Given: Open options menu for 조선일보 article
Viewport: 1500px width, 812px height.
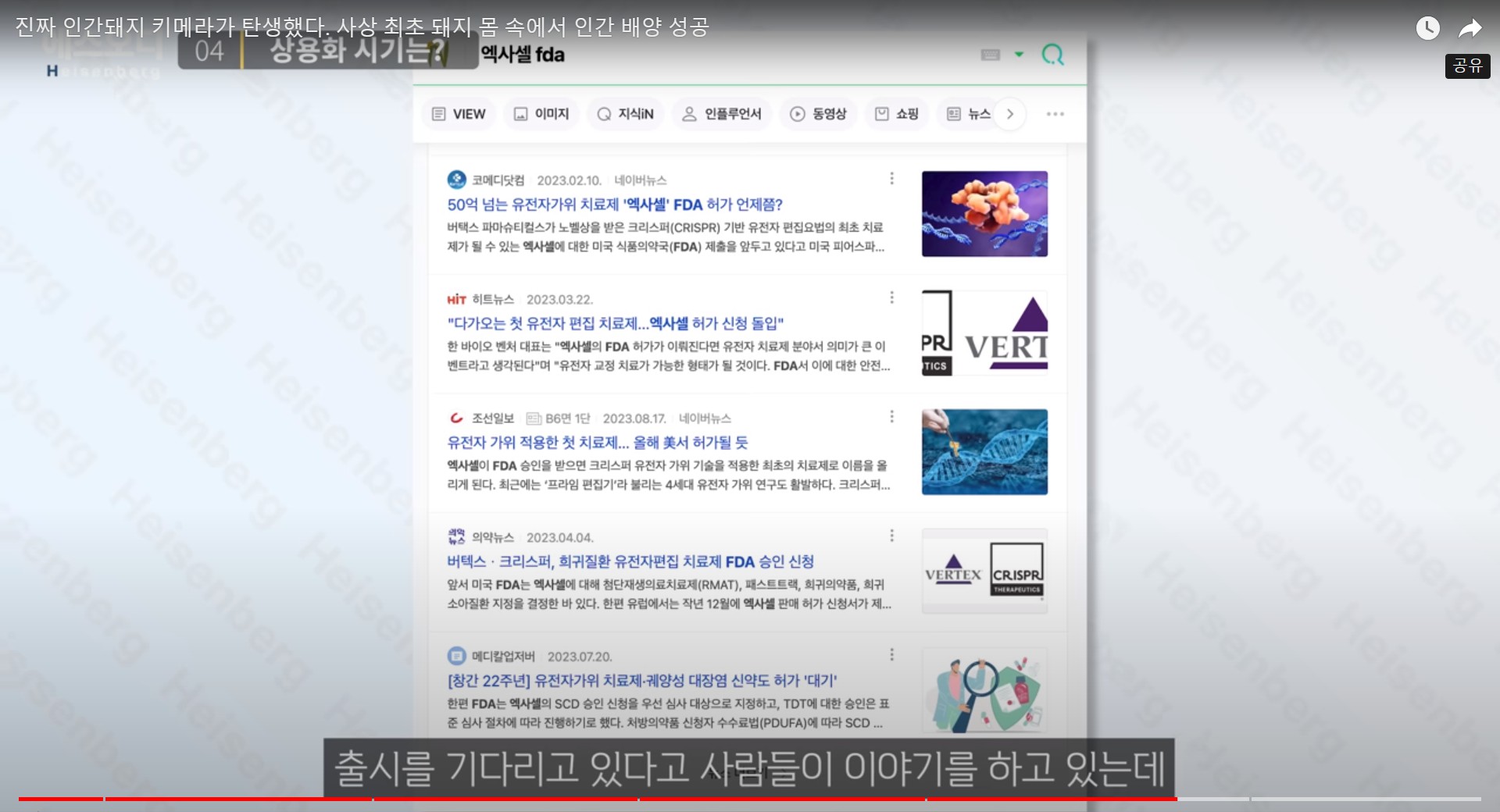Looking at the screenshot, I should point(891,417).
